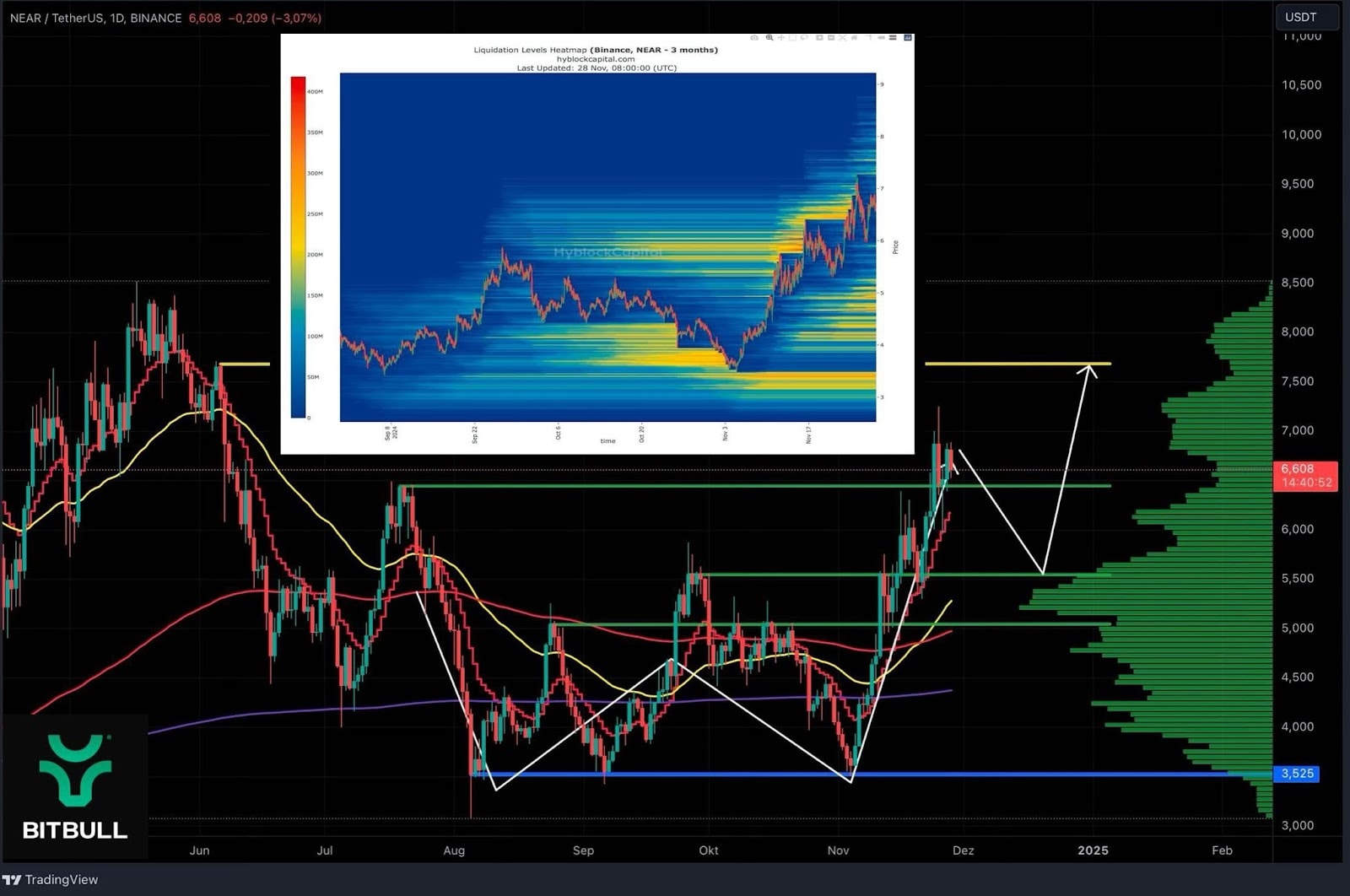The width and height of the screenshot is (1350, 896).
Task: Click the 7,500 price axis label
Action: tap(1297, 381)
